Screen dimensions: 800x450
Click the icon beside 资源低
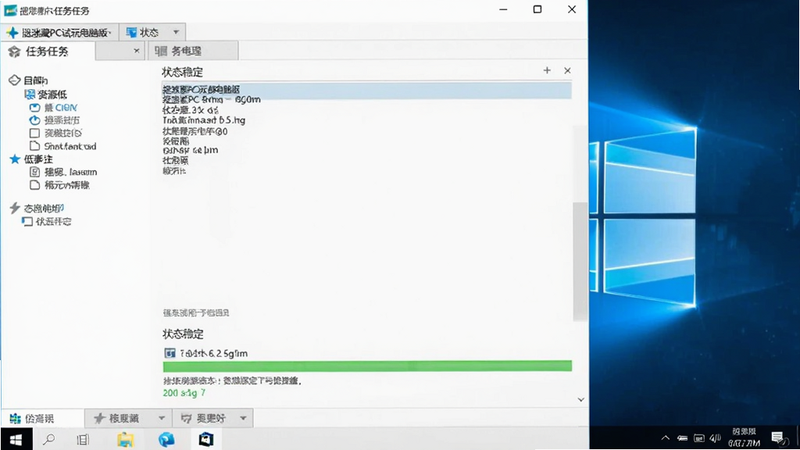30,94
